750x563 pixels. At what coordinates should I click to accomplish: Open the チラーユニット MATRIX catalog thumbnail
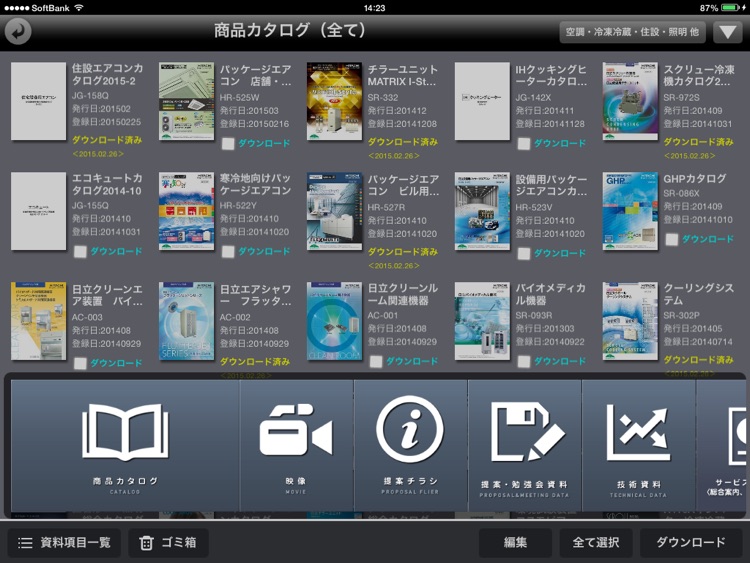334,102
